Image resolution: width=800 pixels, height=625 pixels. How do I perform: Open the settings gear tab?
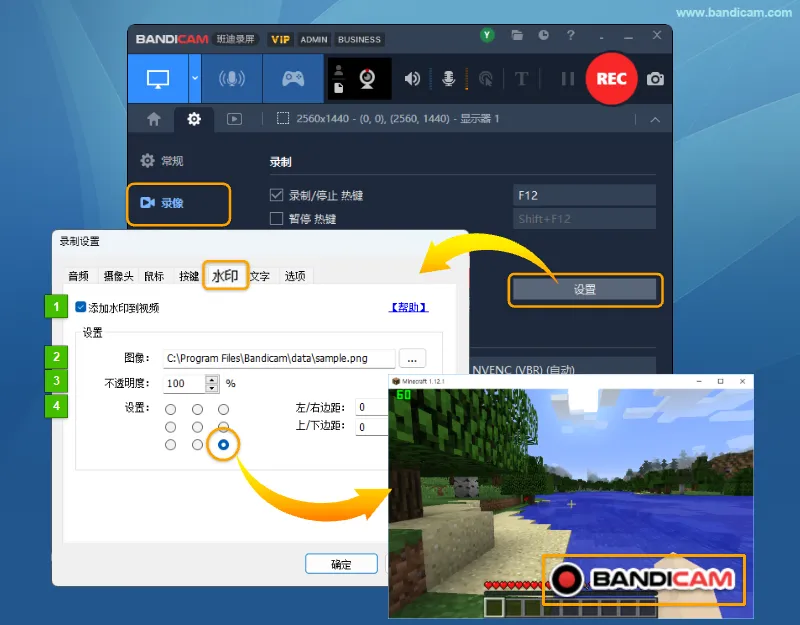[x=194, y=119]
